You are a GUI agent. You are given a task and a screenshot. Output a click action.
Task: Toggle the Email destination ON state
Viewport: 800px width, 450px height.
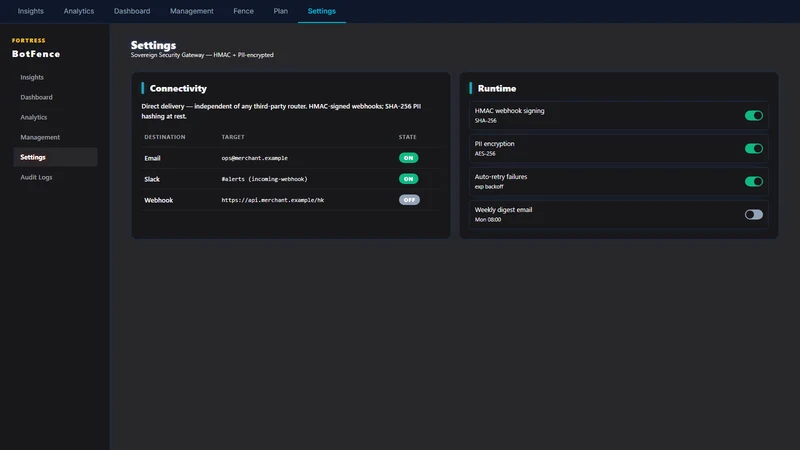point(408,158)
